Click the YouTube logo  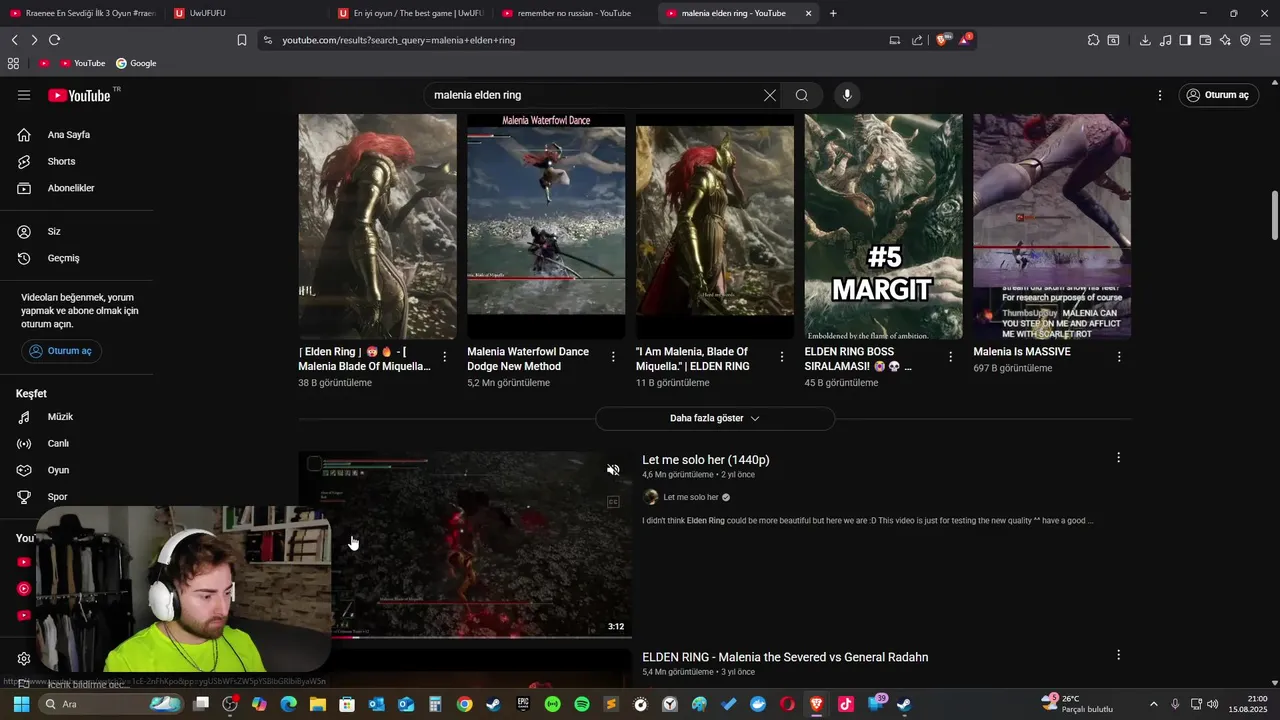pyautogui.click(x=80, y=95)
